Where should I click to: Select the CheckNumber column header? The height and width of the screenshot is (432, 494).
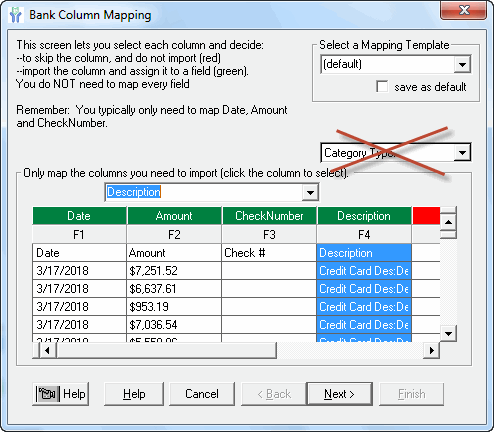click(x=269, y=216)
